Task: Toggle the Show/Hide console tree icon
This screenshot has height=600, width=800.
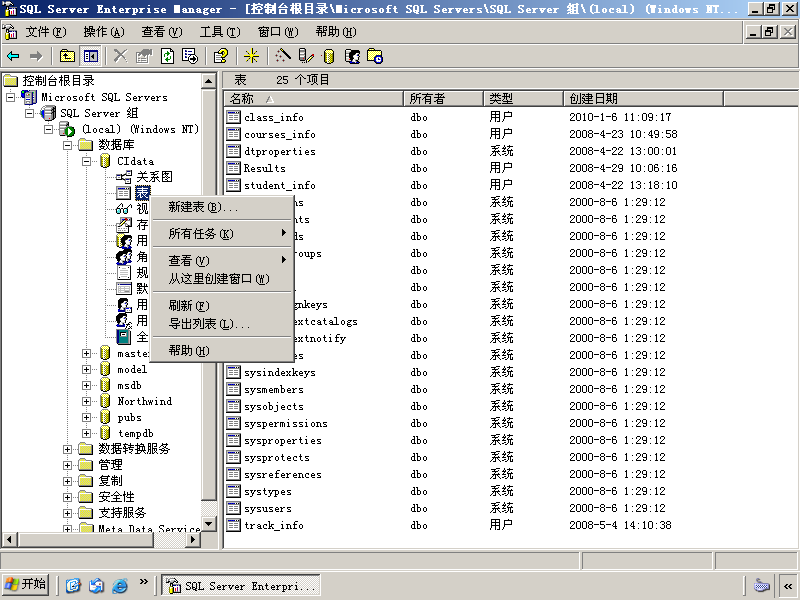Action: [x=91, y=56]
